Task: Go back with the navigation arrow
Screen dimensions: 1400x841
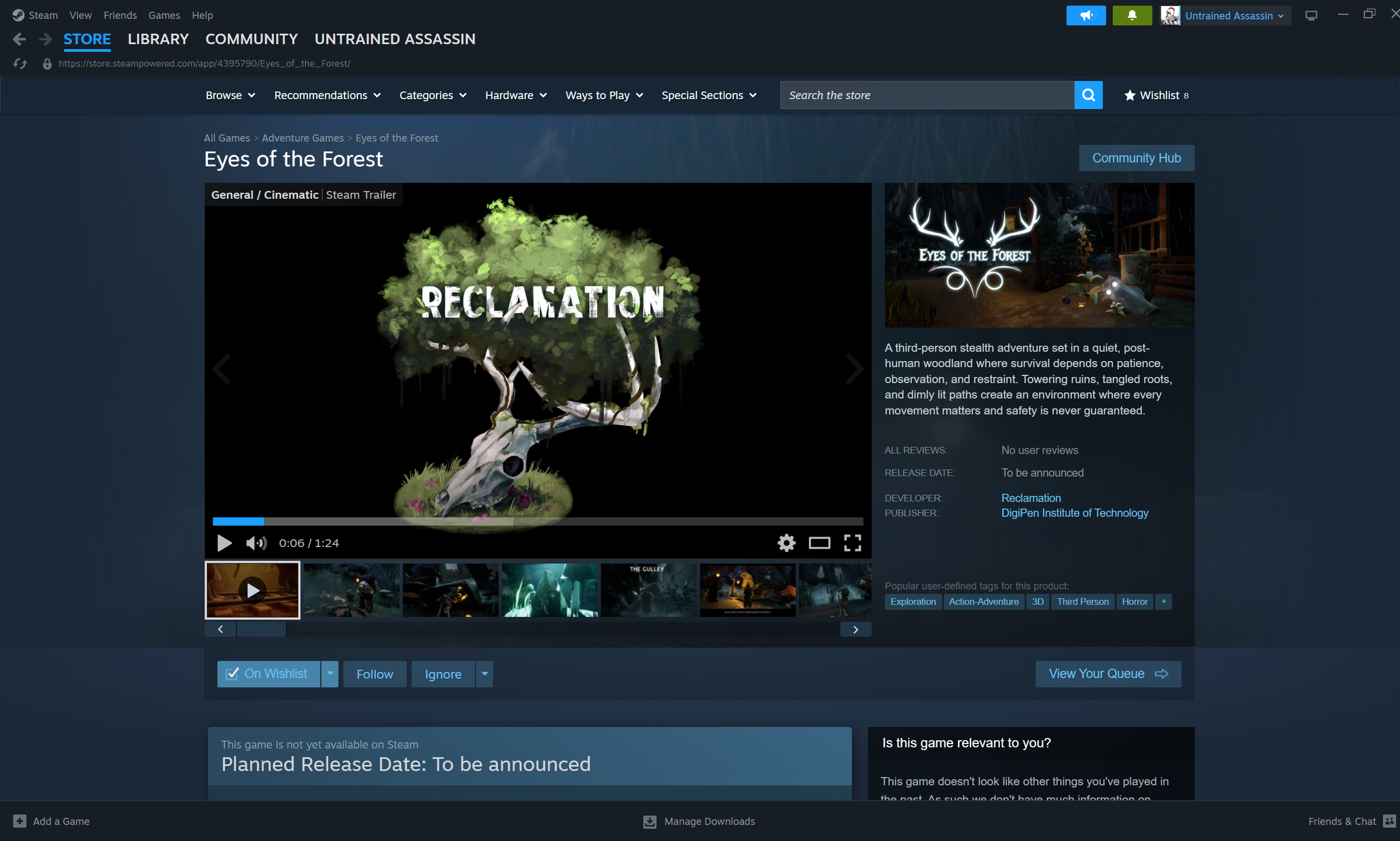Action: 19,39
